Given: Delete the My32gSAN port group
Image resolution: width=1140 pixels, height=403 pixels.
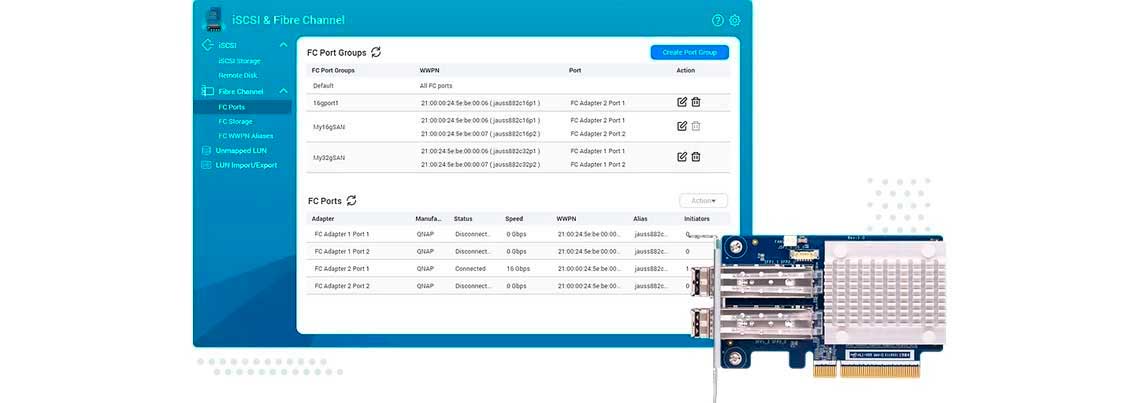Looking at the screenshot, I should (x=696, y=157).
